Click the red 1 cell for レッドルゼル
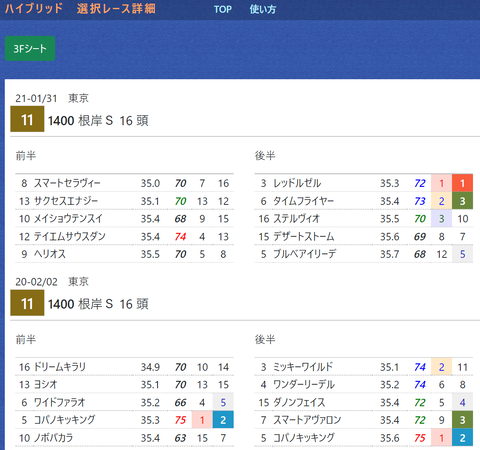Viewport: 480px width, 450px height. [462, 183]
